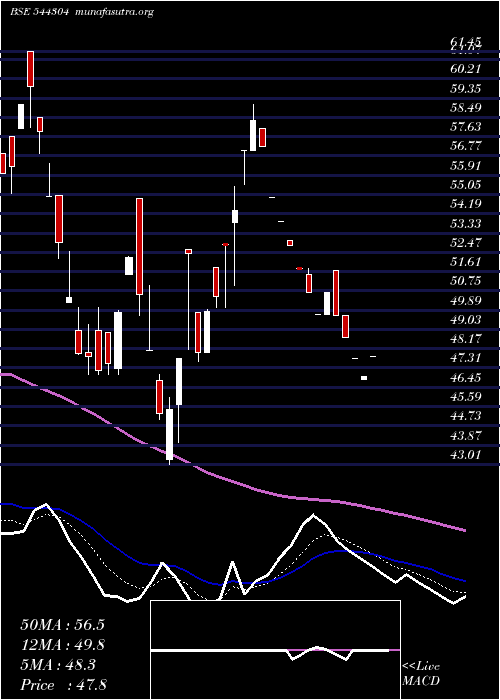The image size is (500, 700).
Task: Select the BSE 544304 ticker label
Action: 39,12
